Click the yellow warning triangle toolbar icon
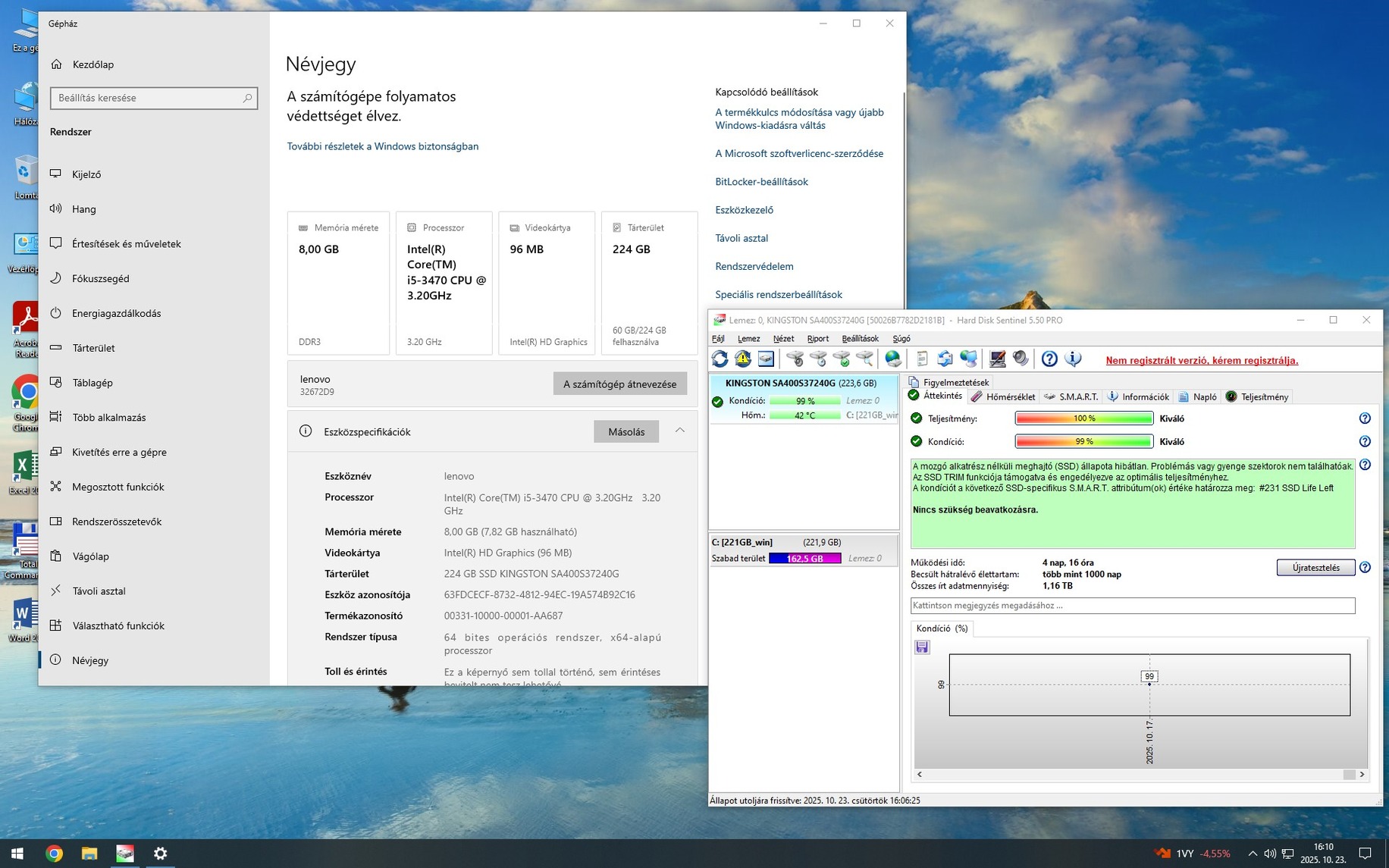Image resolution: width=1389 pixels, height=868 pixels. pos(743,359)
